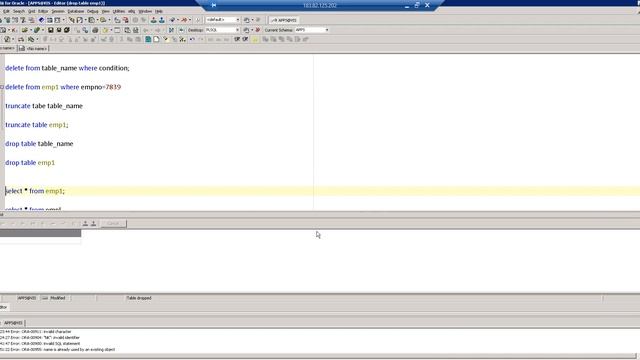Image resolution: width=640 pixels, height=360 pixels.
Task: Open the Session menu
Action: tap(58, 11)
